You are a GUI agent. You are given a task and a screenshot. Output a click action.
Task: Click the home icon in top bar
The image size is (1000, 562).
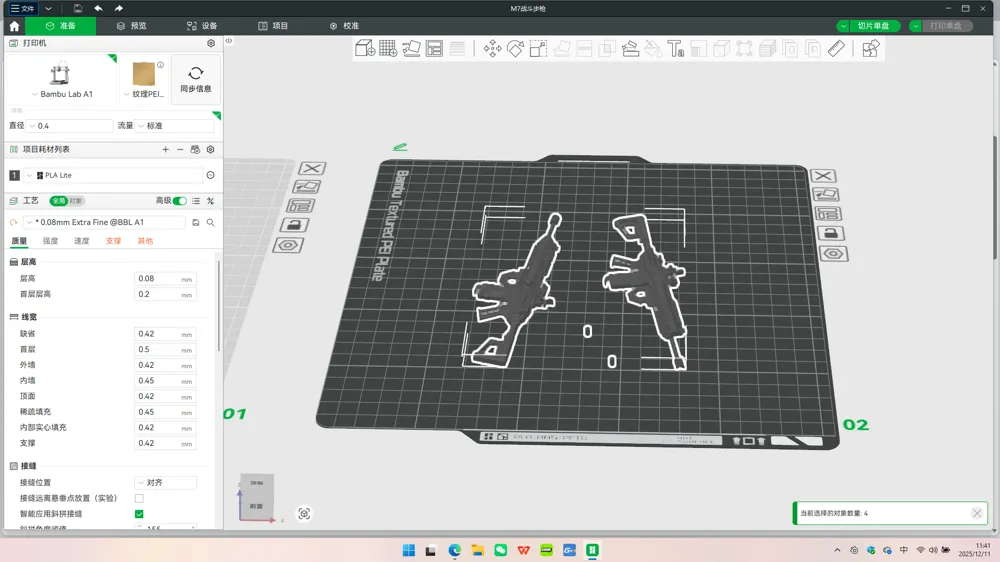tap(14, 26)
